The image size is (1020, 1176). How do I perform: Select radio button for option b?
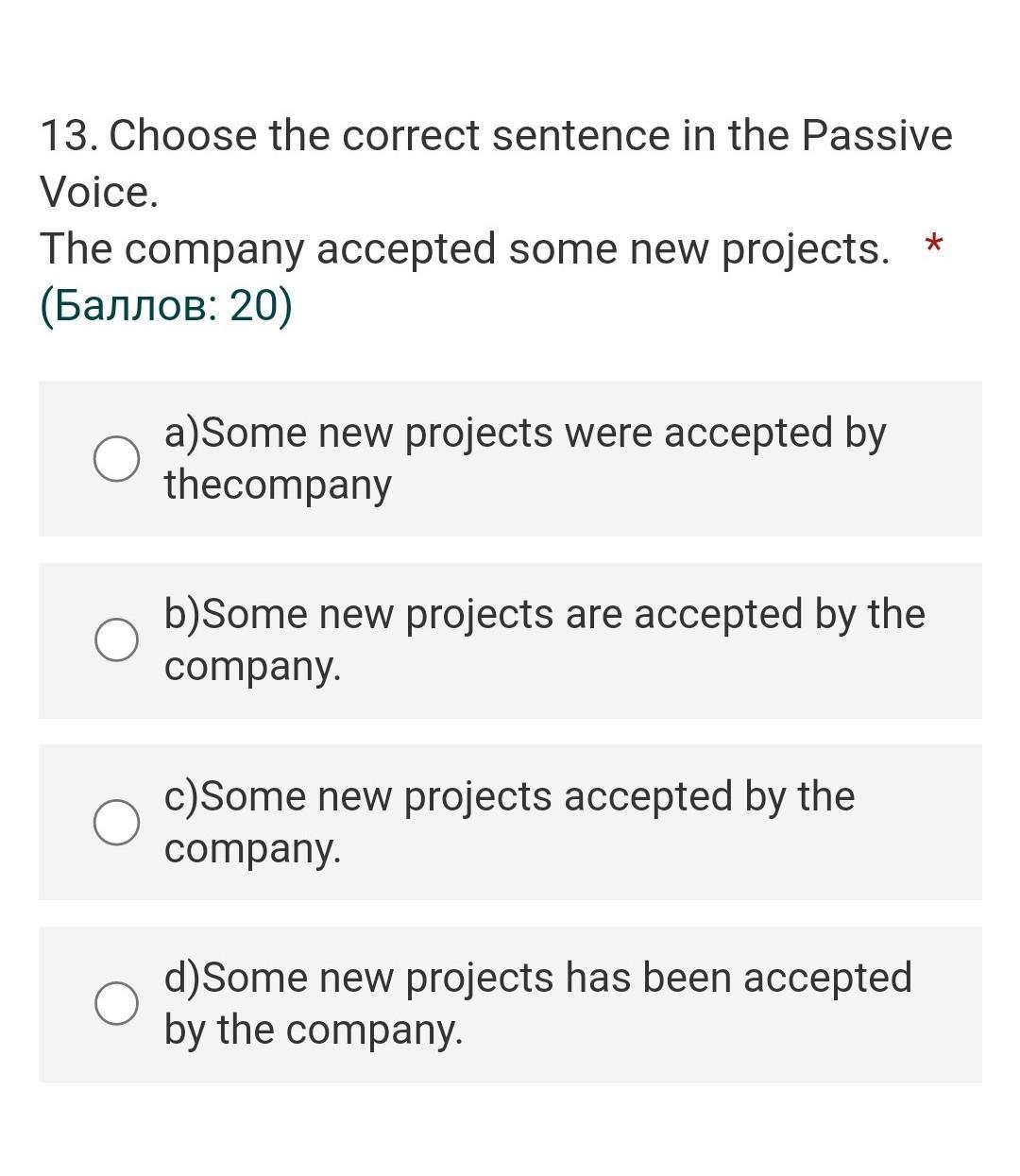click(x=117, y=640)
